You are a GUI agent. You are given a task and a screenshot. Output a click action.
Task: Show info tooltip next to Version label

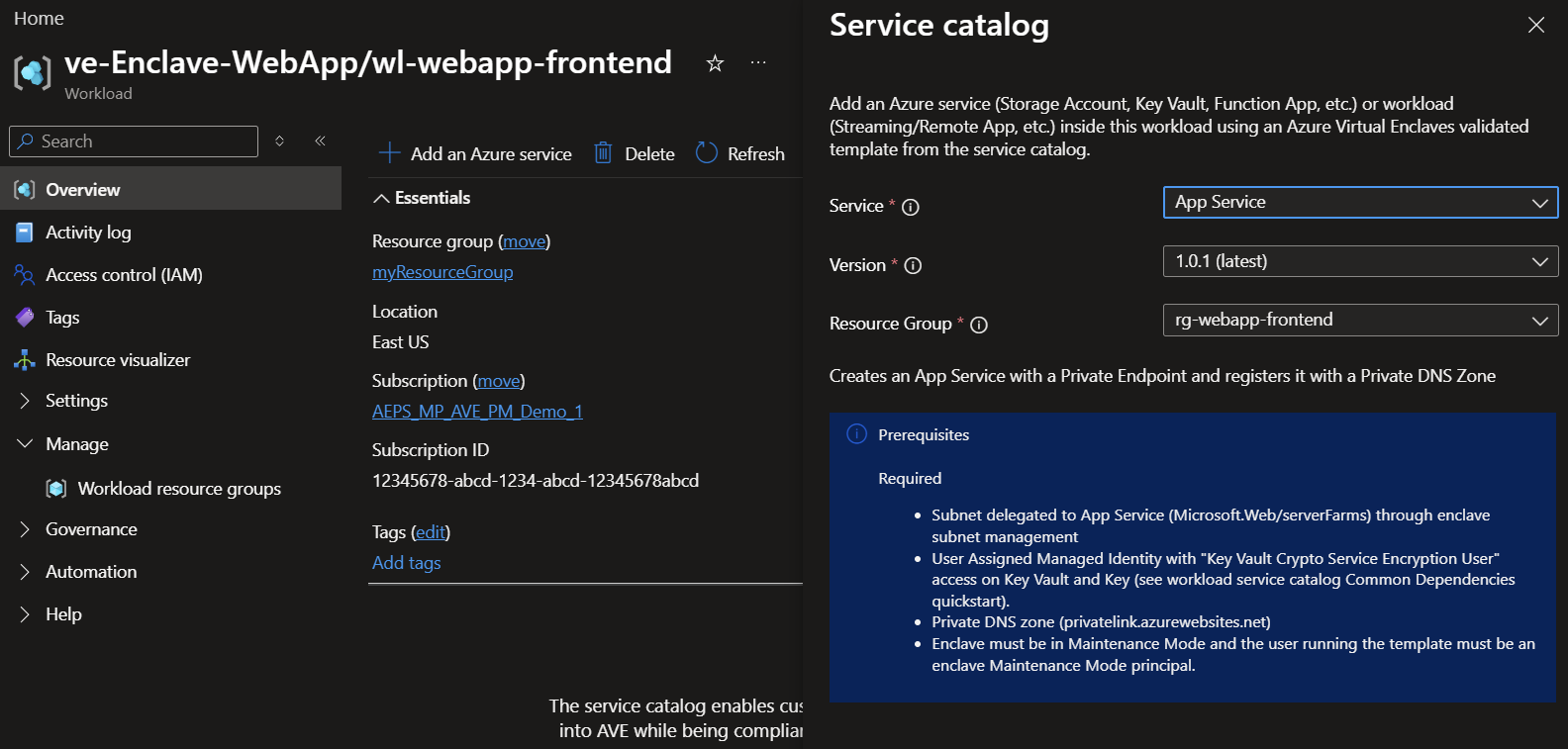[x=914, y=265]
